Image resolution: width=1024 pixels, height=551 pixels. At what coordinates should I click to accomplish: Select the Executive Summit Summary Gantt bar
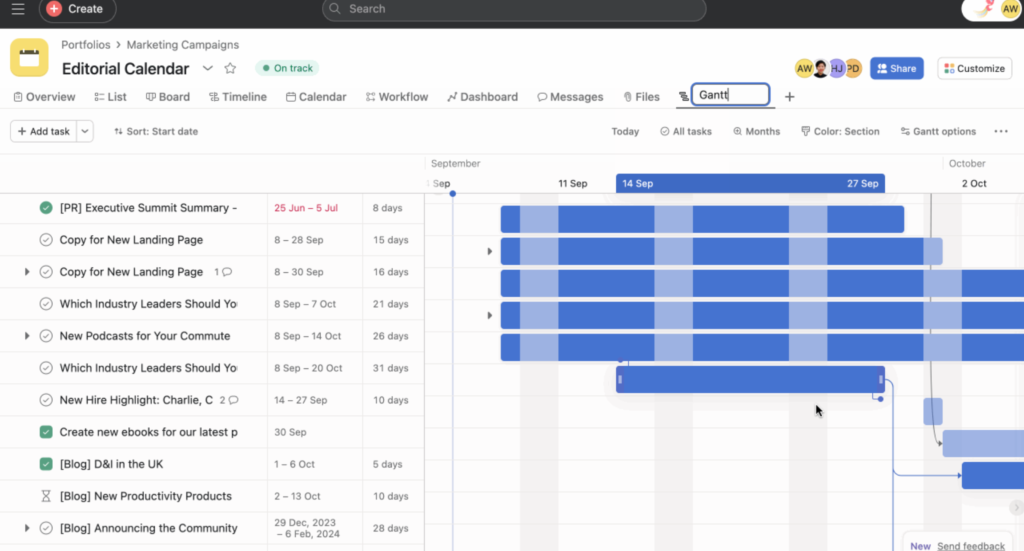coord(702,219)
